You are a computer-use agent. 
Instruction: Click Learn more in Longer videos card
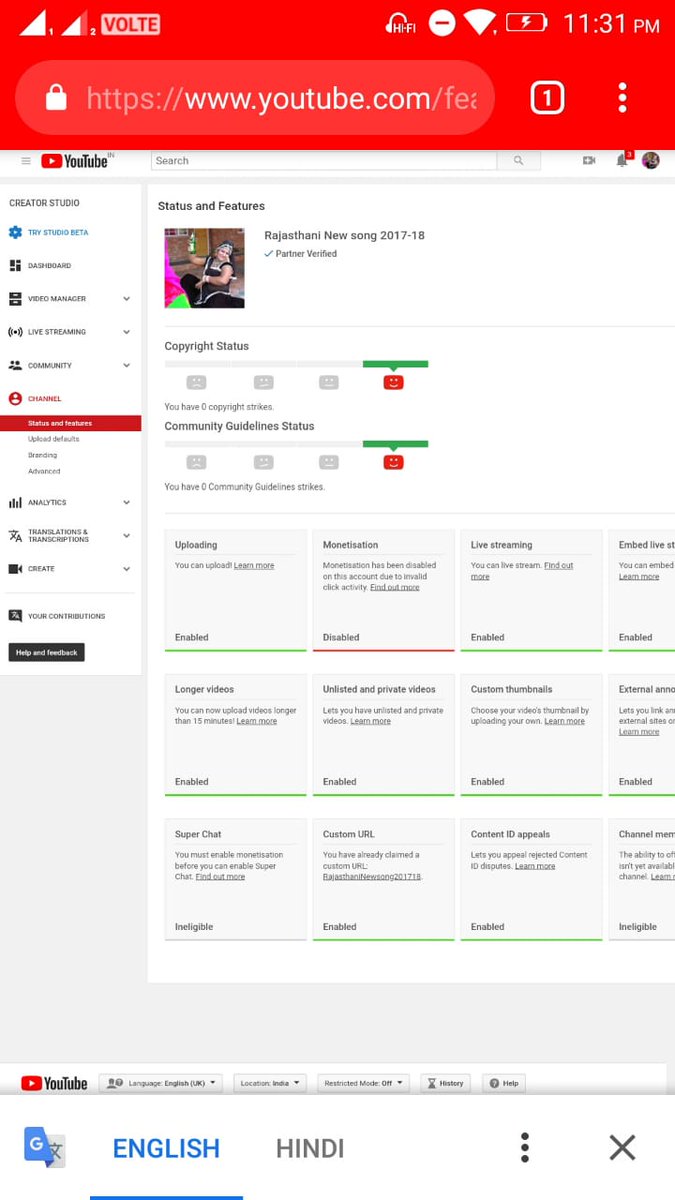point(257,721)
